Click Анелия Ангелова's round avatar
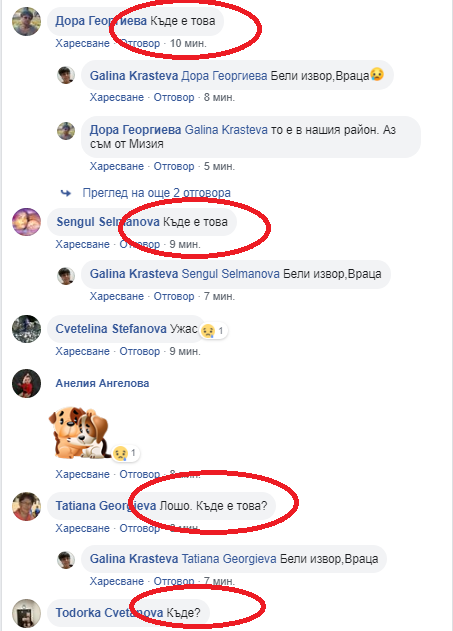453x631 pixels. [27, 384]
